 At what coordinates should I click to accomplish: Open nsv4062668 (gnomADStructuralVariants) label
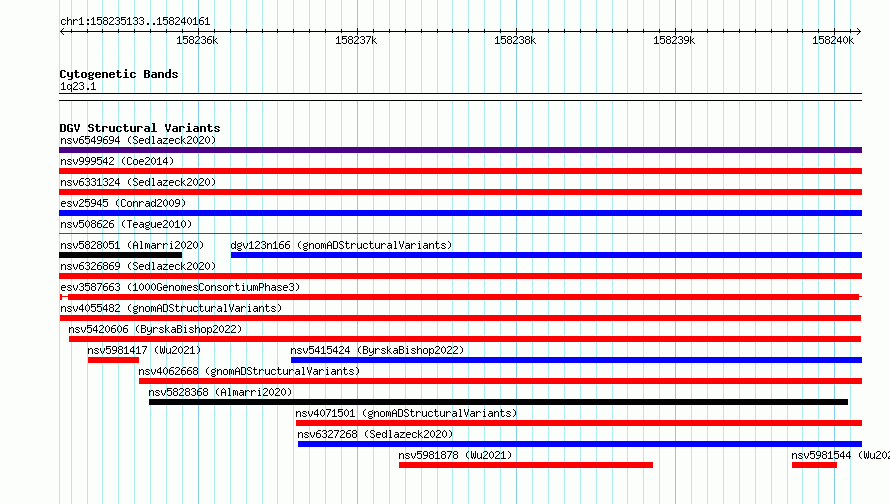click(x=249, y=371)
